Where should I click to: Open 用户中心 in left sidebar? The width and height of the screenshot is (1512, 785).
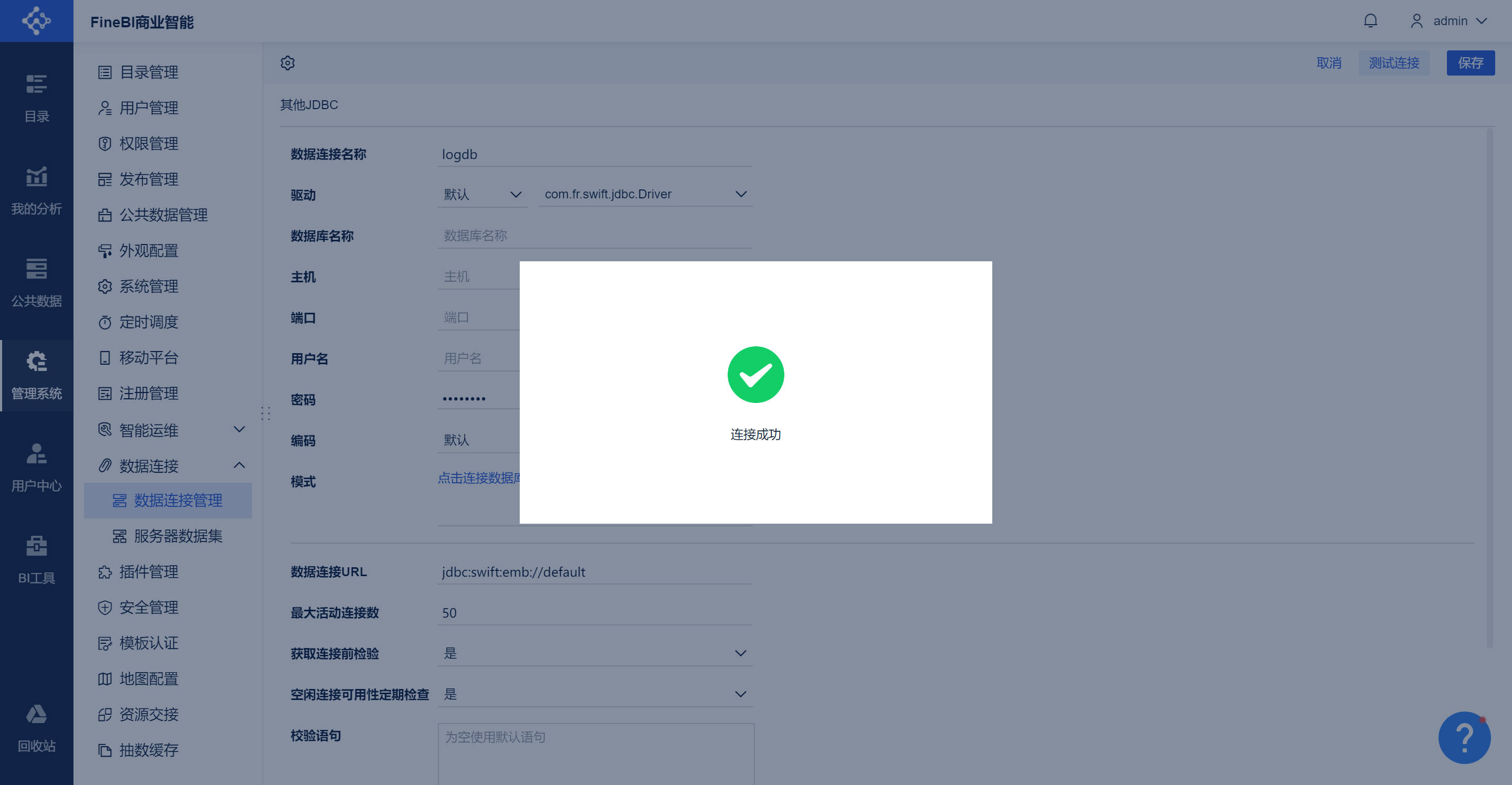click(x=36, y=468)
